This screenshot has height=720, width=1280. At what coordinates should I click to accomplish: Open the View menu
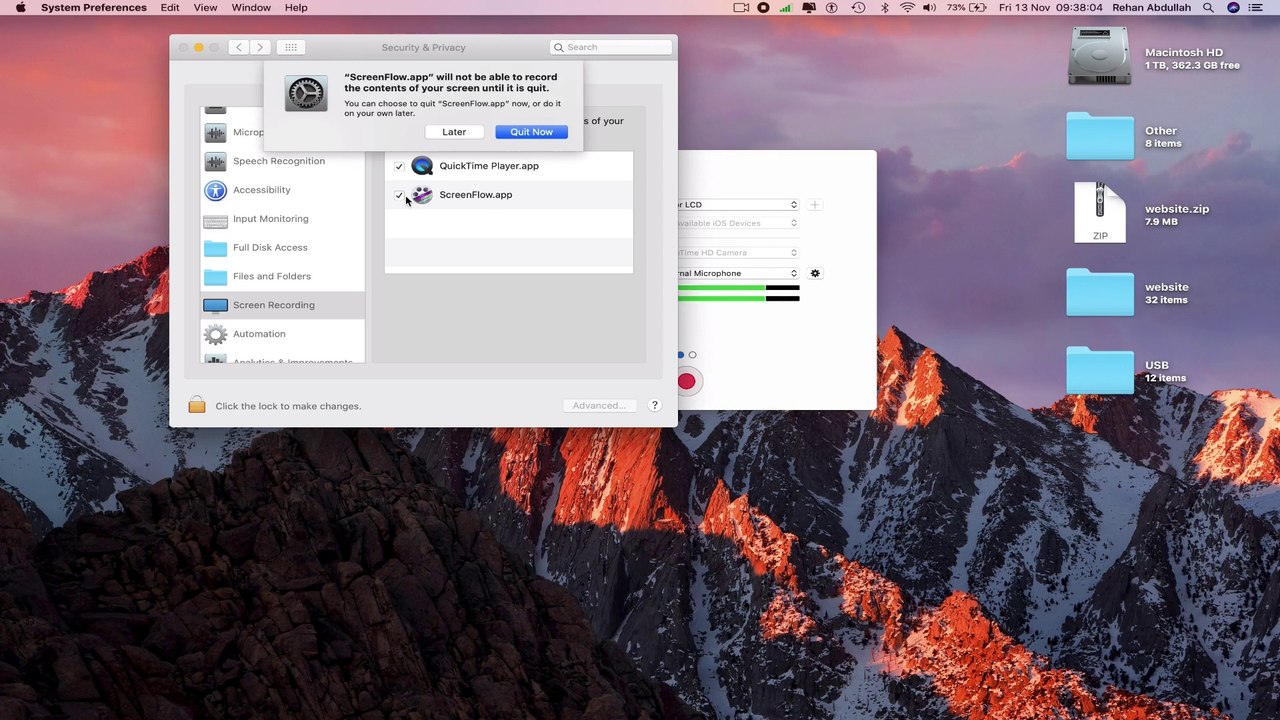point(205,7)
